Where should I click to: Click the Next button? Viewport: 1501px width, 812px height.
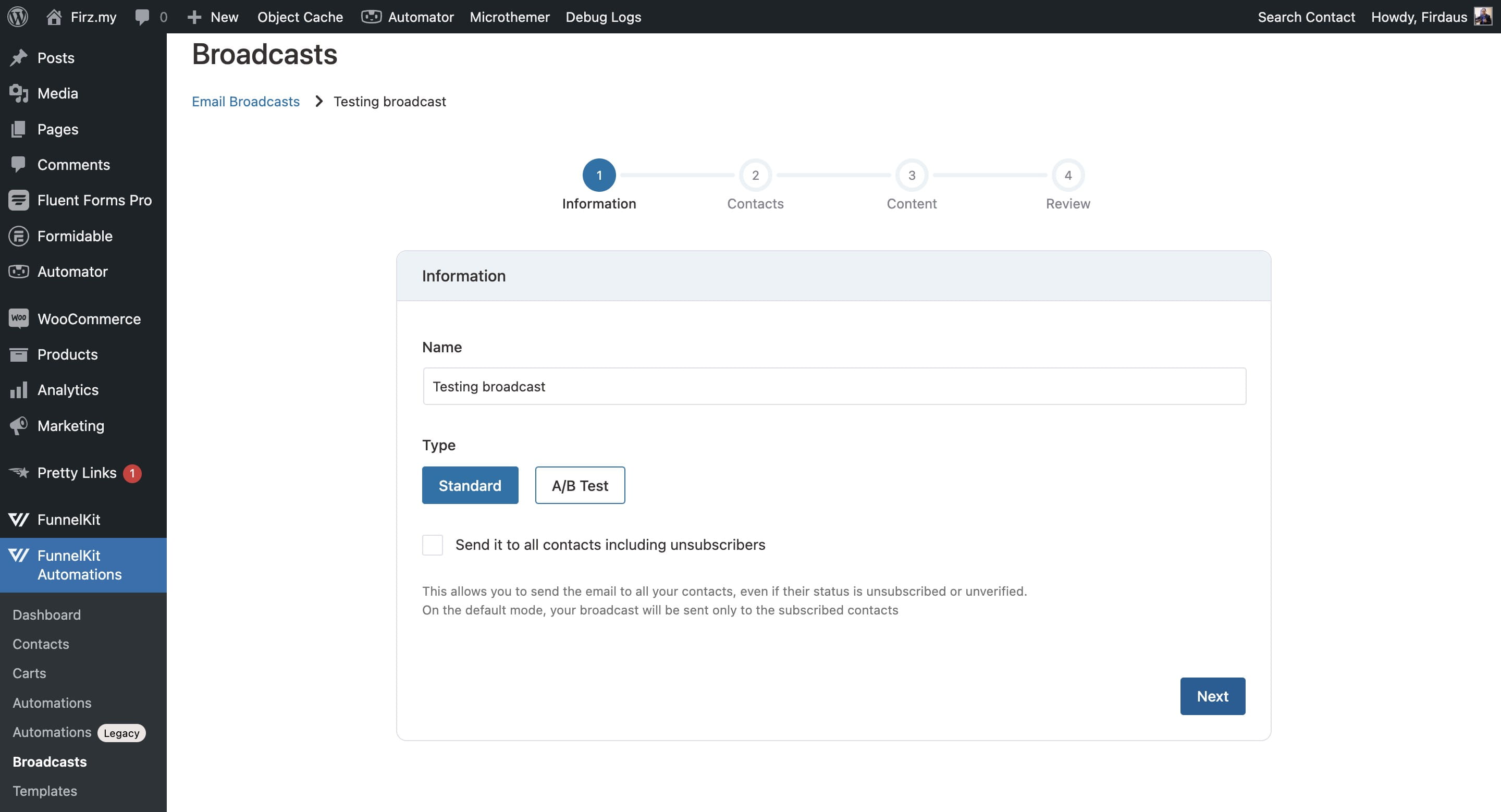pyautogui.click(x=1213, y=696)
